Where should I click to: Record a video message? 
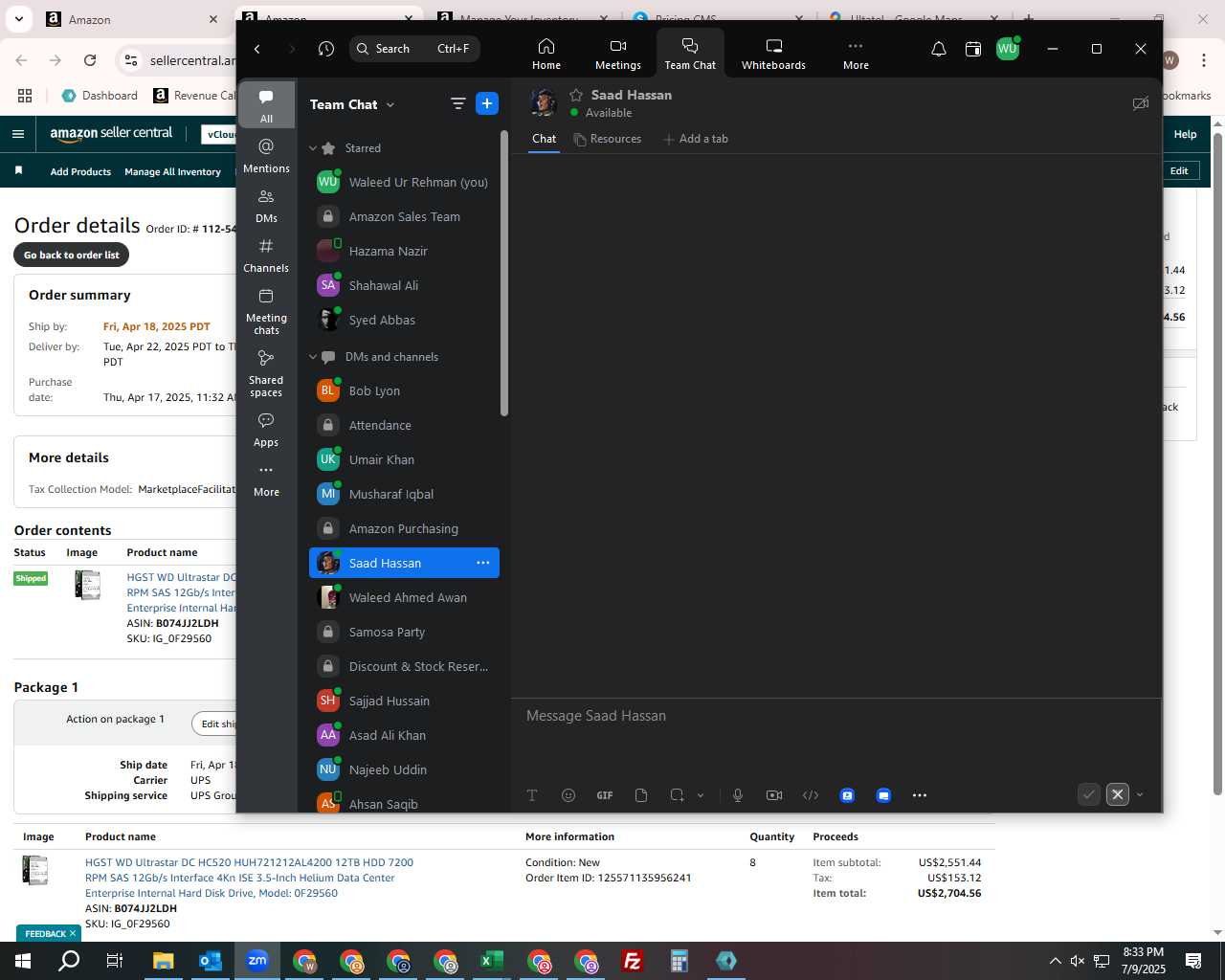point(774,795)
